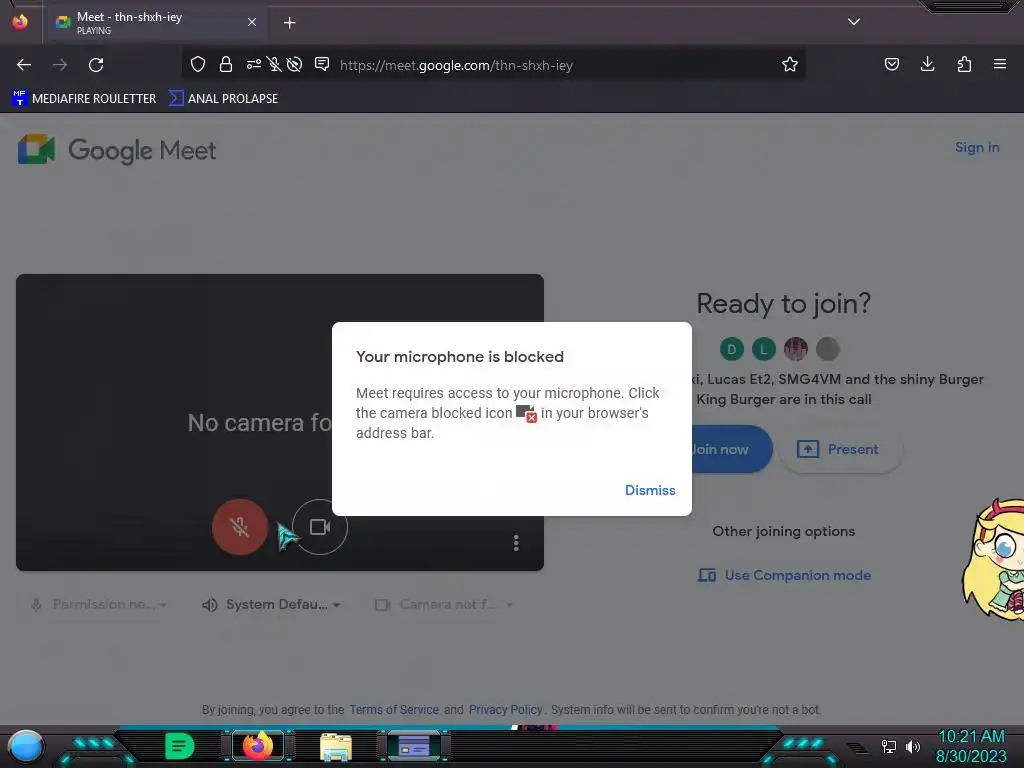
Task: Open the green notes app on taskbar
Action: pos(179,746)
